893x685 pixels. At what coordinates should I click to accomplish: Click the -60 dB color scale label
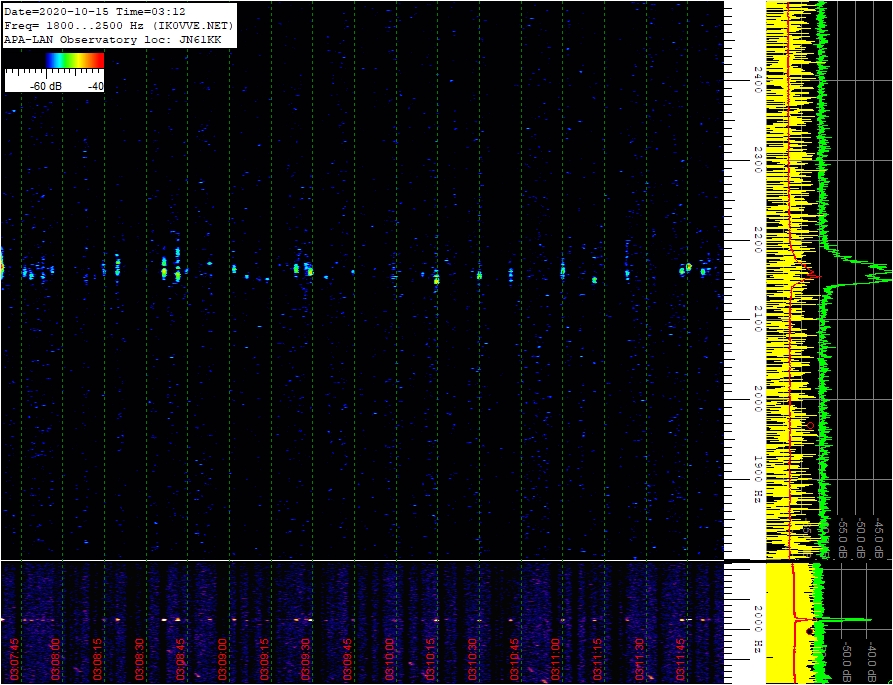click(47, 87)
